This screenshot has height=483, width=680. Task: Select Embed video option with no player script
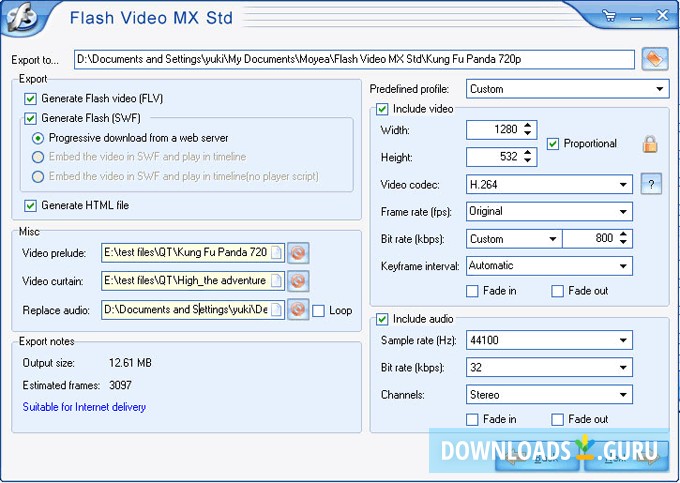coord(38,176)
